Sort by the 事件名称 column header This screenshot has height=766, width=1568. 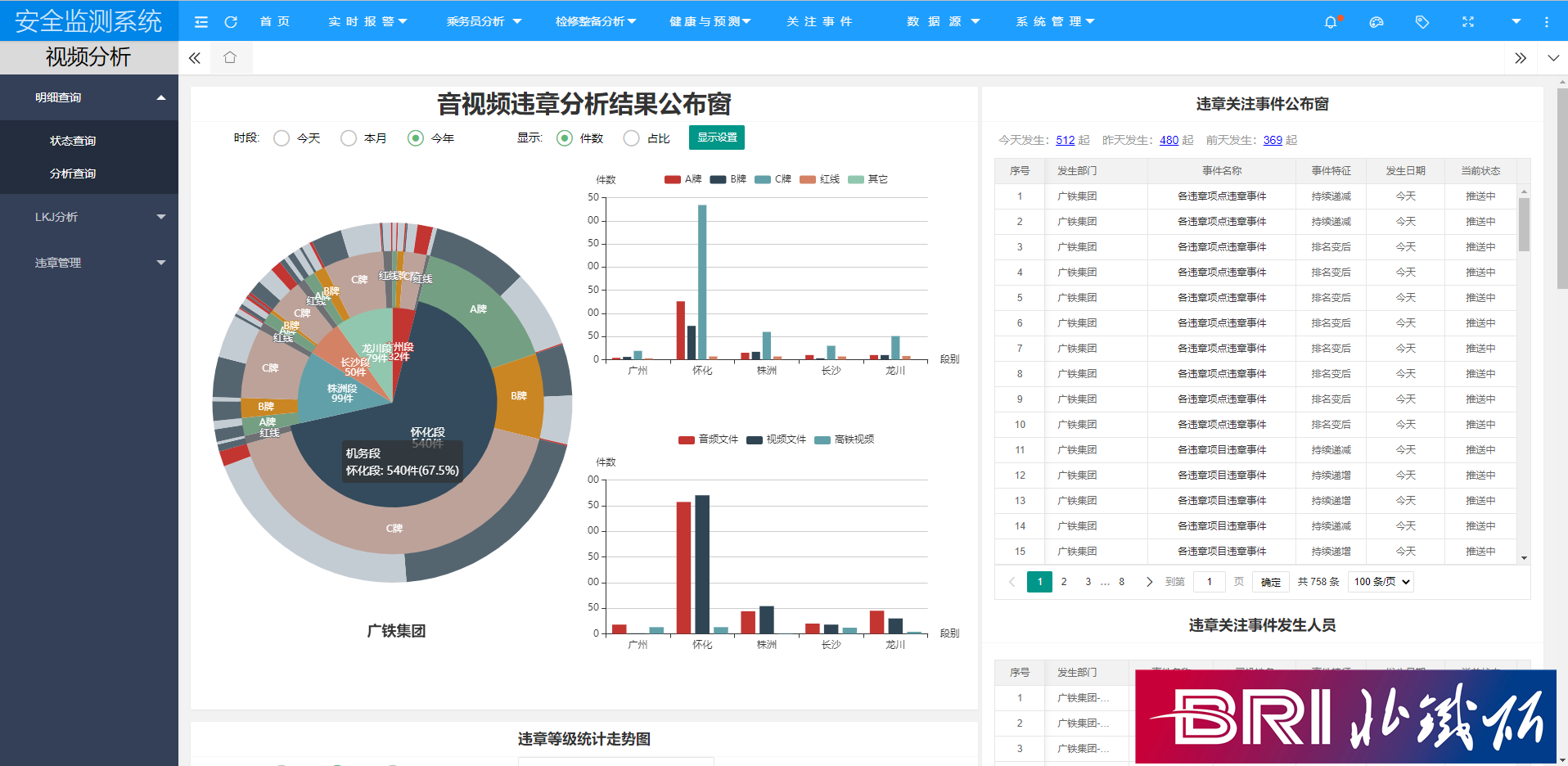pos(1222,170)
